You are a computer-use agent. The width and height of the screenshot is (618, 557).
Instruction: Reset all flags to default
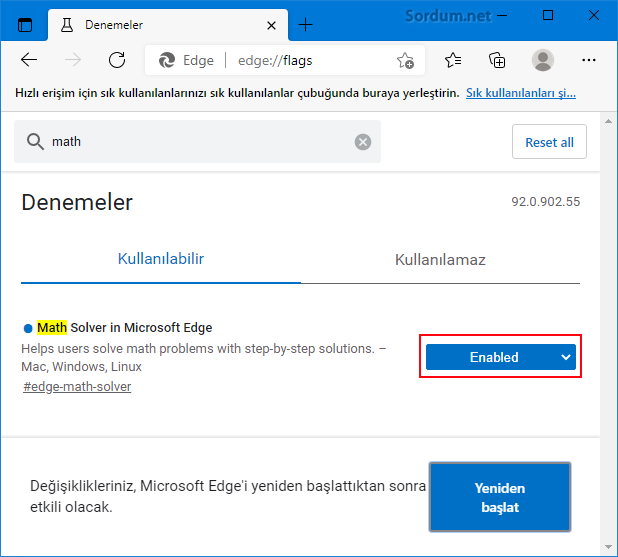(549, 142)
